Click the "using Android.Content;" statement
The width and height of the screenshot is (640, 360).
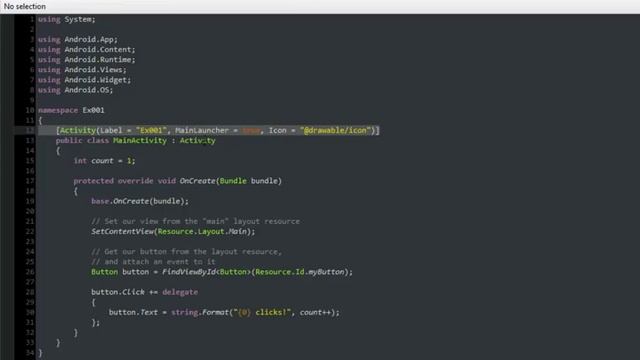tap(87, 49)
